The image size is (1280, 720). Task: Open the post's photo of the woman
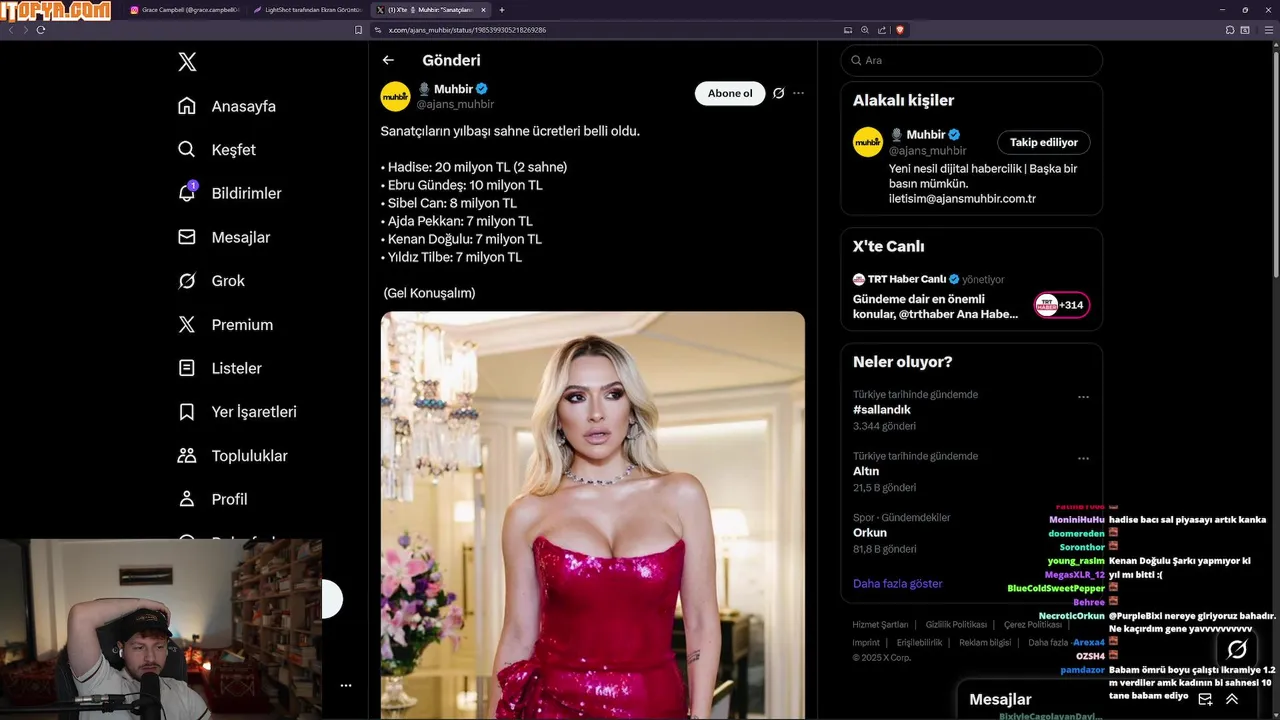pos(593,515)
